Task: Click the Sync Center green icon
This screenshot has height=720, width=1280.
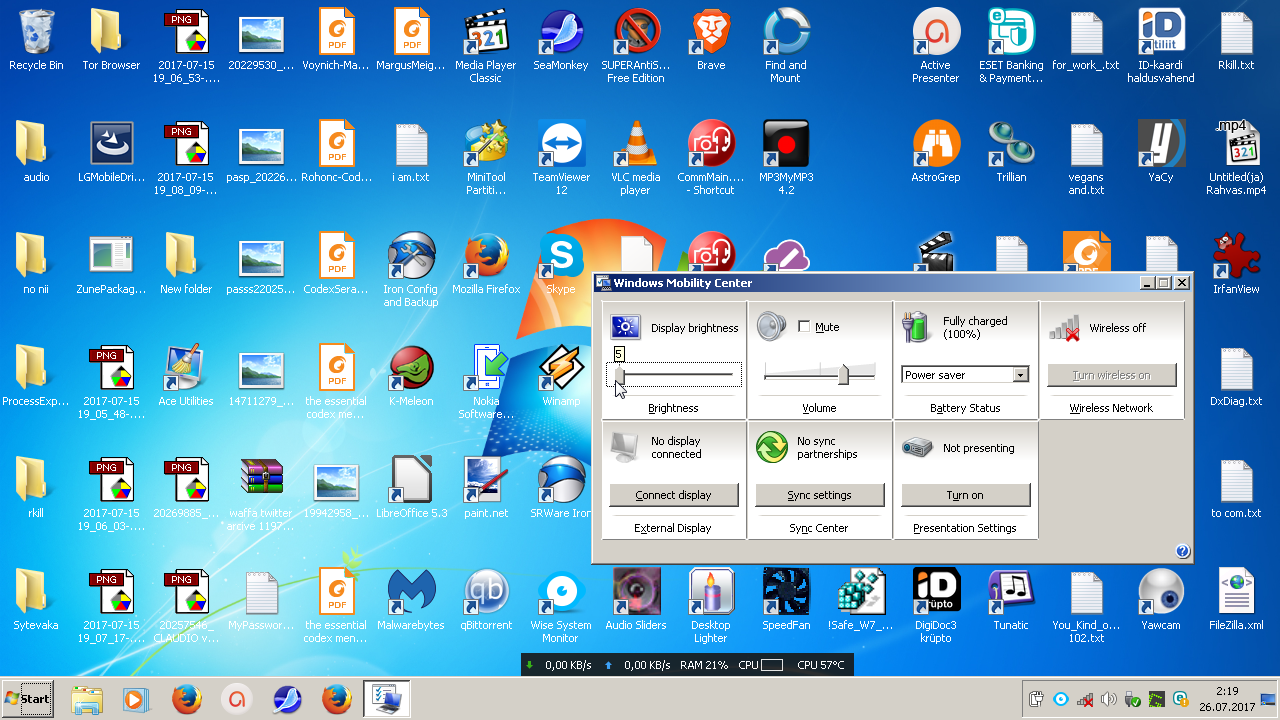Action: 771,447
